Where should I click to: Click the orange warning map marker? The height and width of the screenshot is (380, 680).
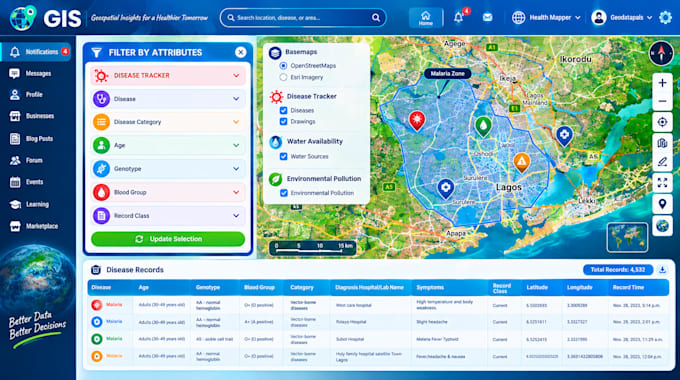click(x=522, y=163)
